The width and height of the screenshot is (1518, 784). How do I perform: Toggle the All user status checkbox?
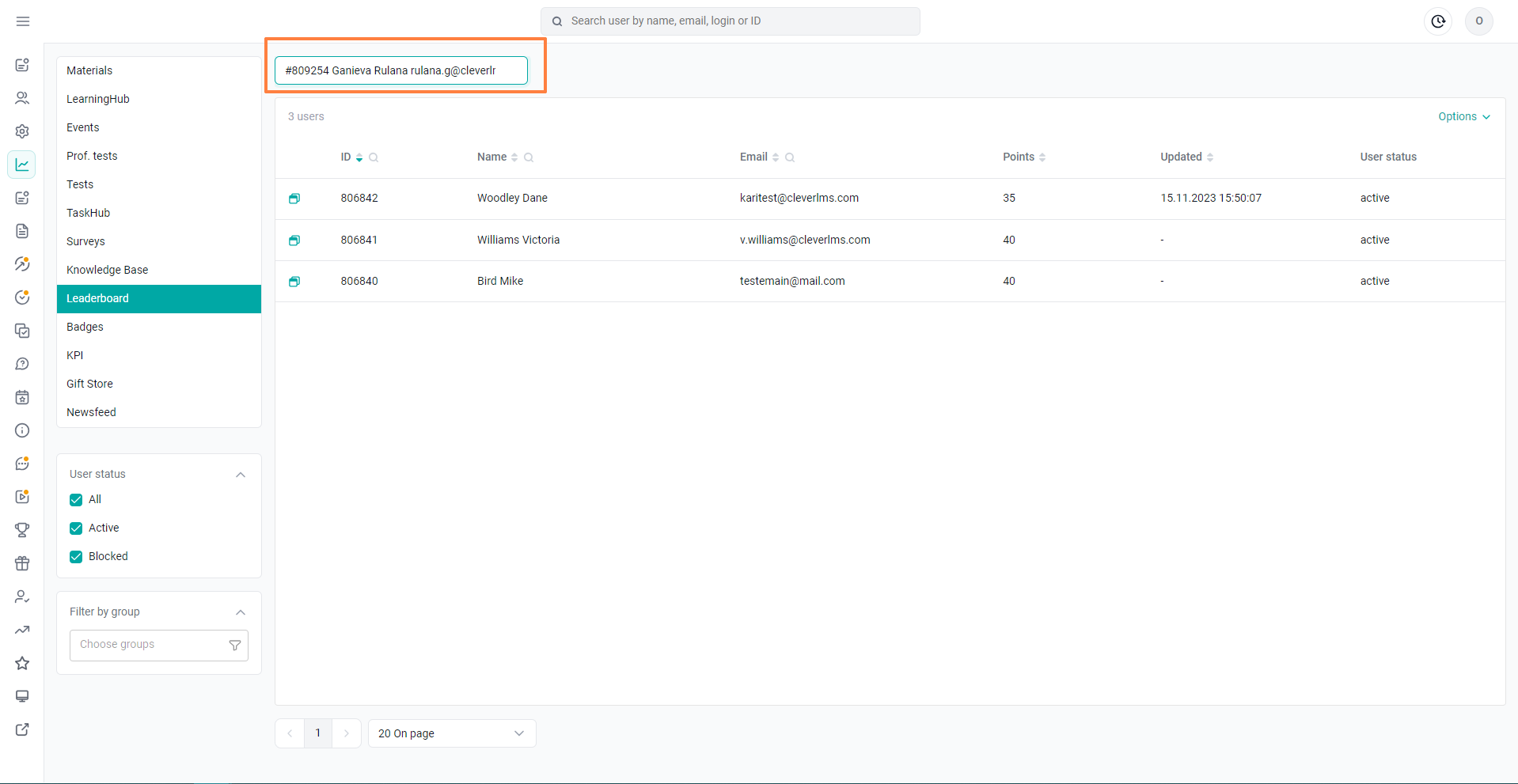(x=76, y=500)
